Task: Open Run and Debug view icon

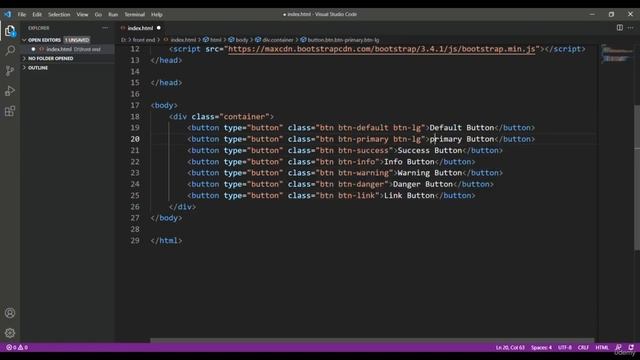Action: [x=10, y=91]
